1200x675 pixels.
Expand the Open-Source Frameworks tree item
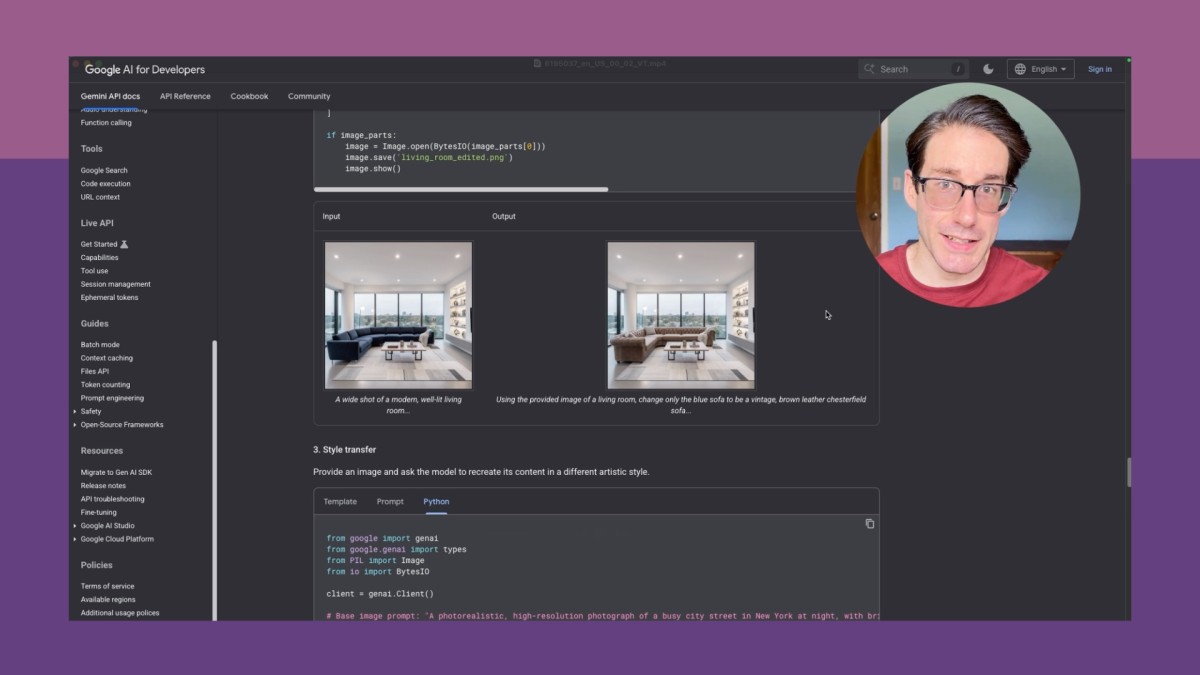[75, 425]
